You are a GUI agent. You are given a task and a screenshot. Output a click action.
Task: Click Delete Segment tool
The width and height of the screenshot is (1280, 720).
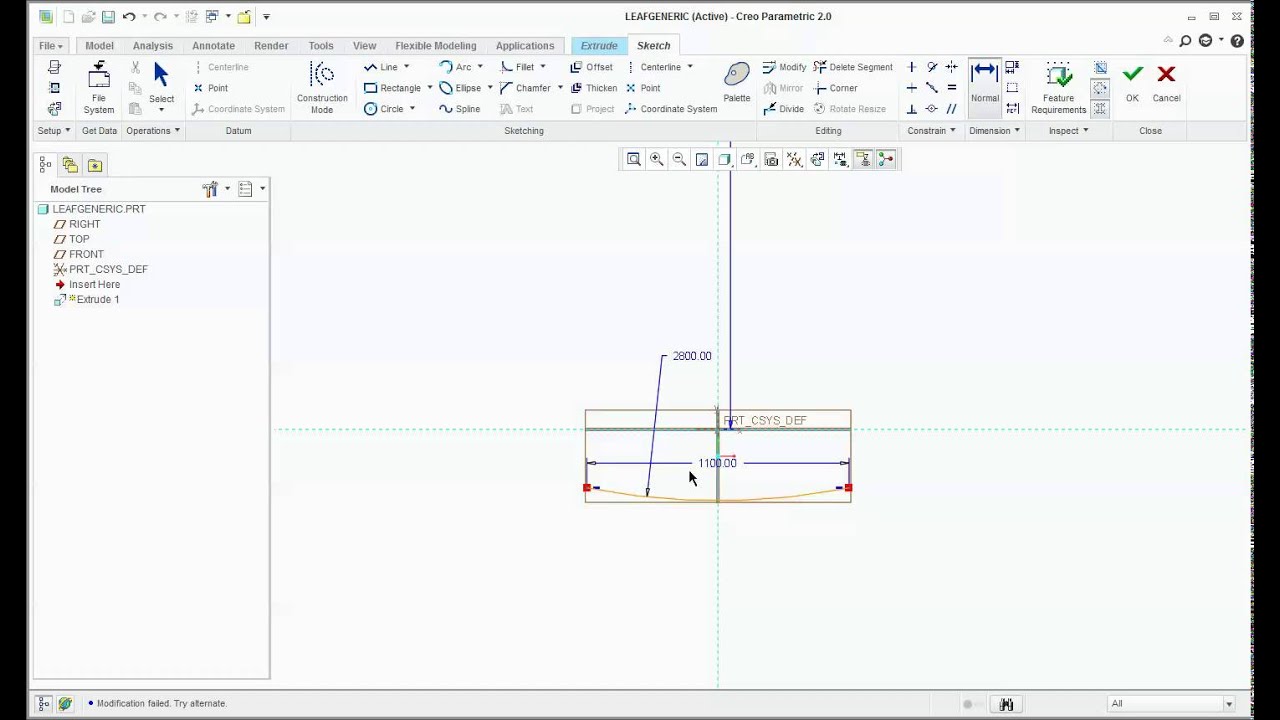pyautogui.click(x=853, y=67)
